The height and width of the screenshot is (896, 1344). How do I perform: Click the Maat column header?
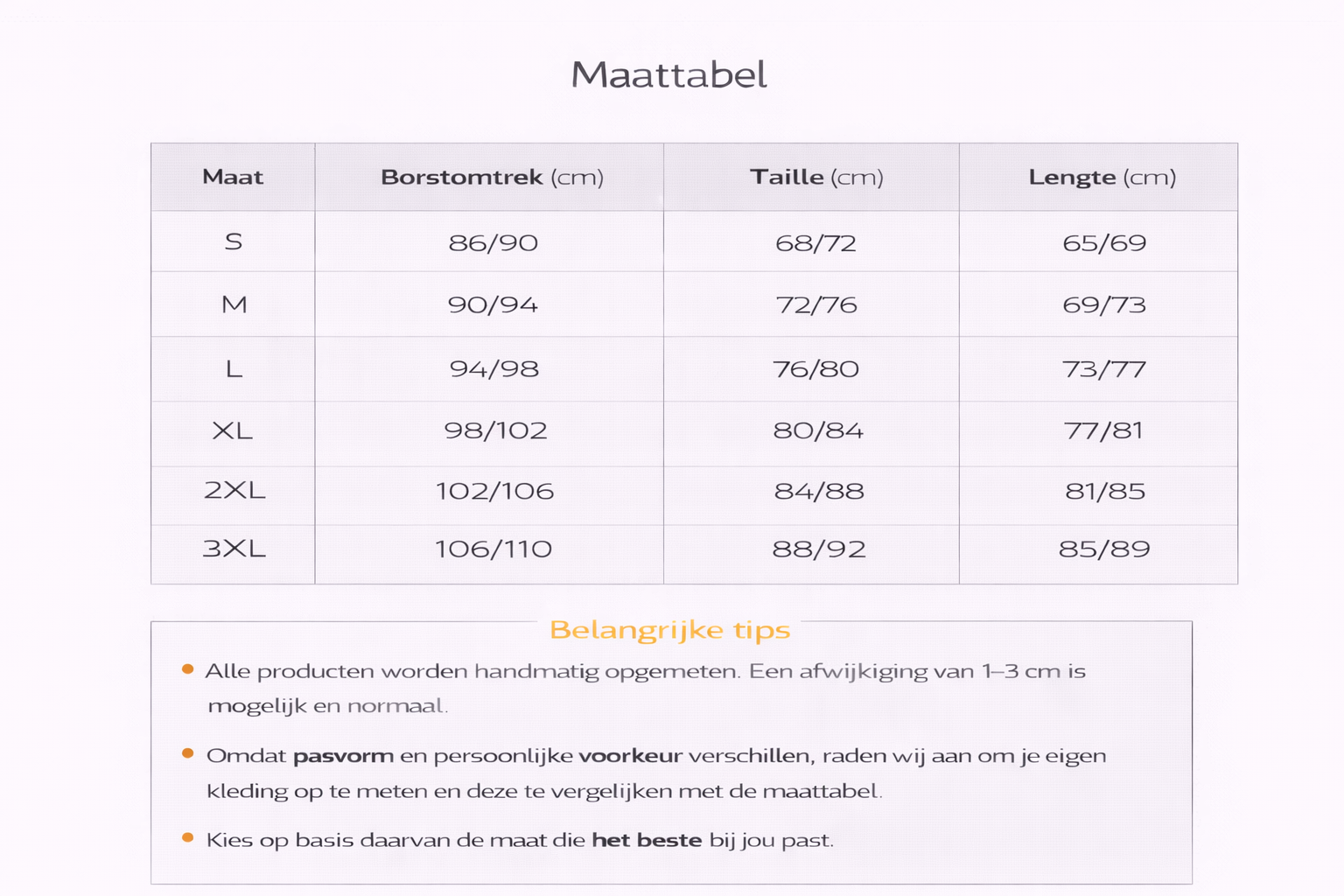coord(233,178)
